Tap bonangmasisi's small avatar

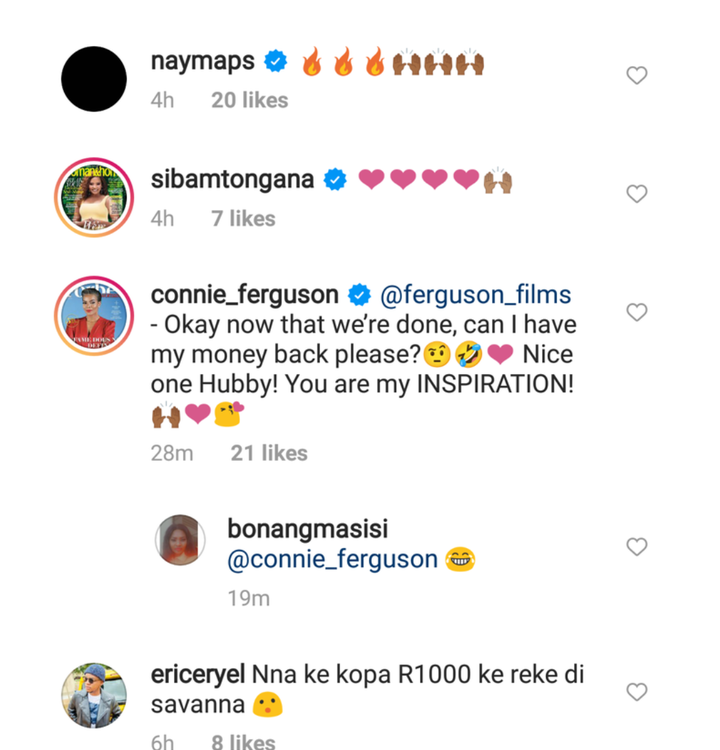180,541
